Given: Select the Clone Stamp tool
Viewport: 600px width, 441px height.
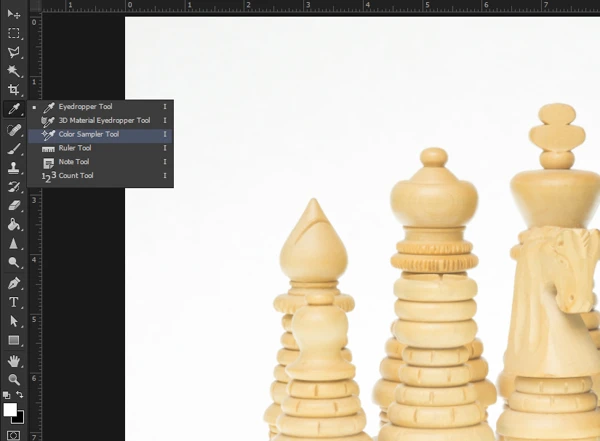Looking at the screenshot, I should tap(14, 168).
